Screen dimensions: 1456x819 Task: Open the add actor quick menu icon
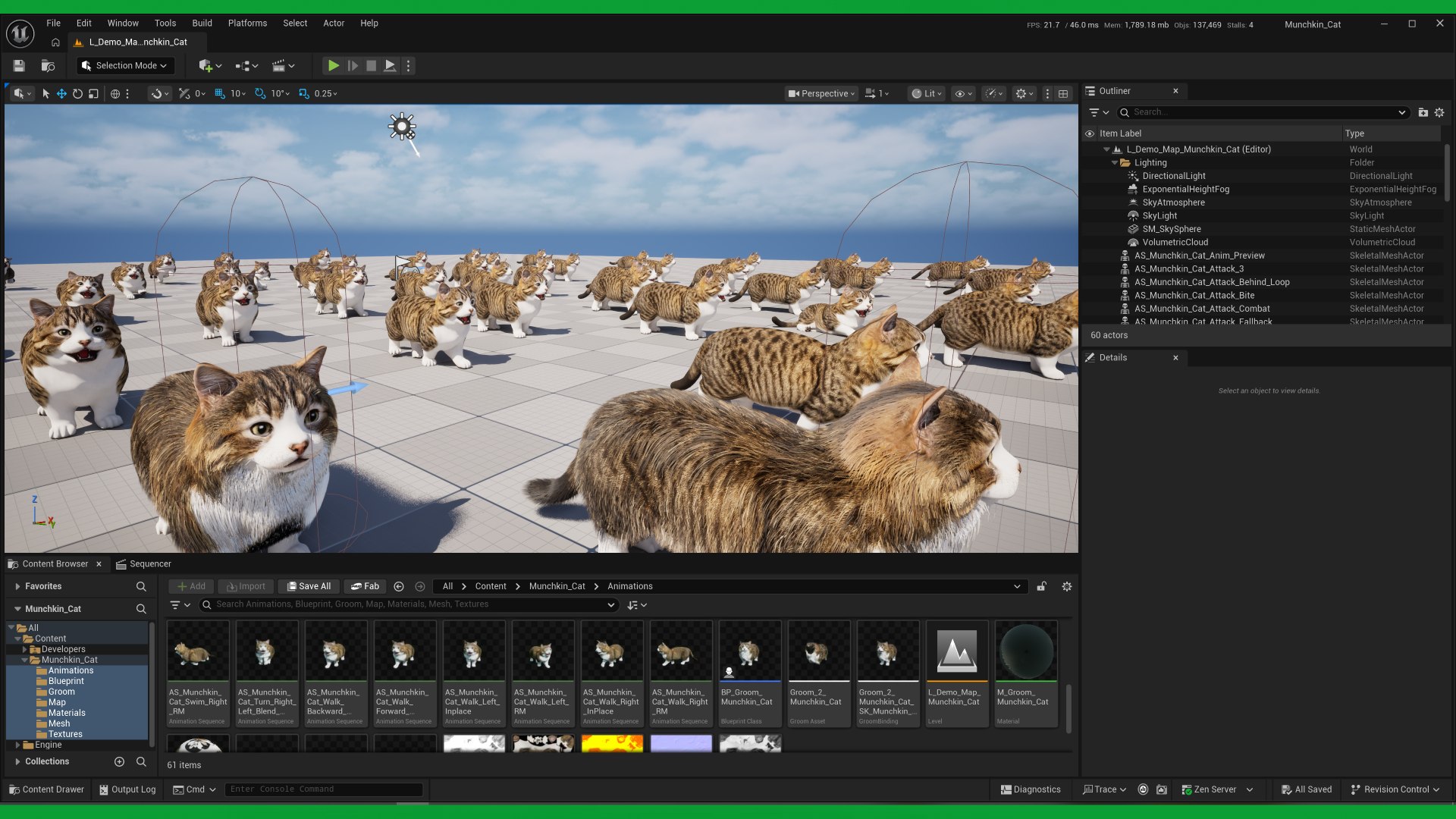tap(209, 66)
